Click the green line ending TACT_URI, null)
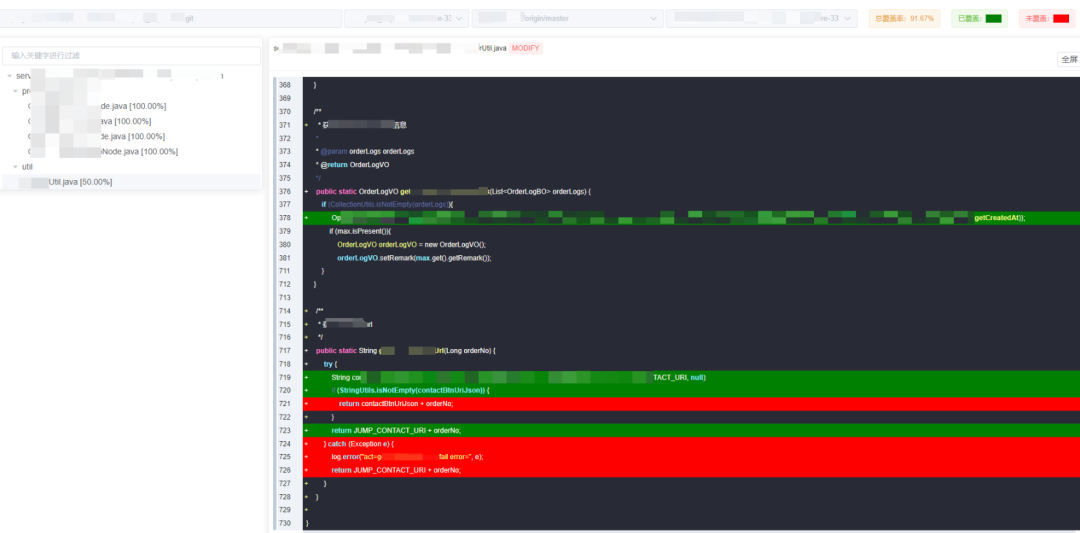 [x=691, y=377]
